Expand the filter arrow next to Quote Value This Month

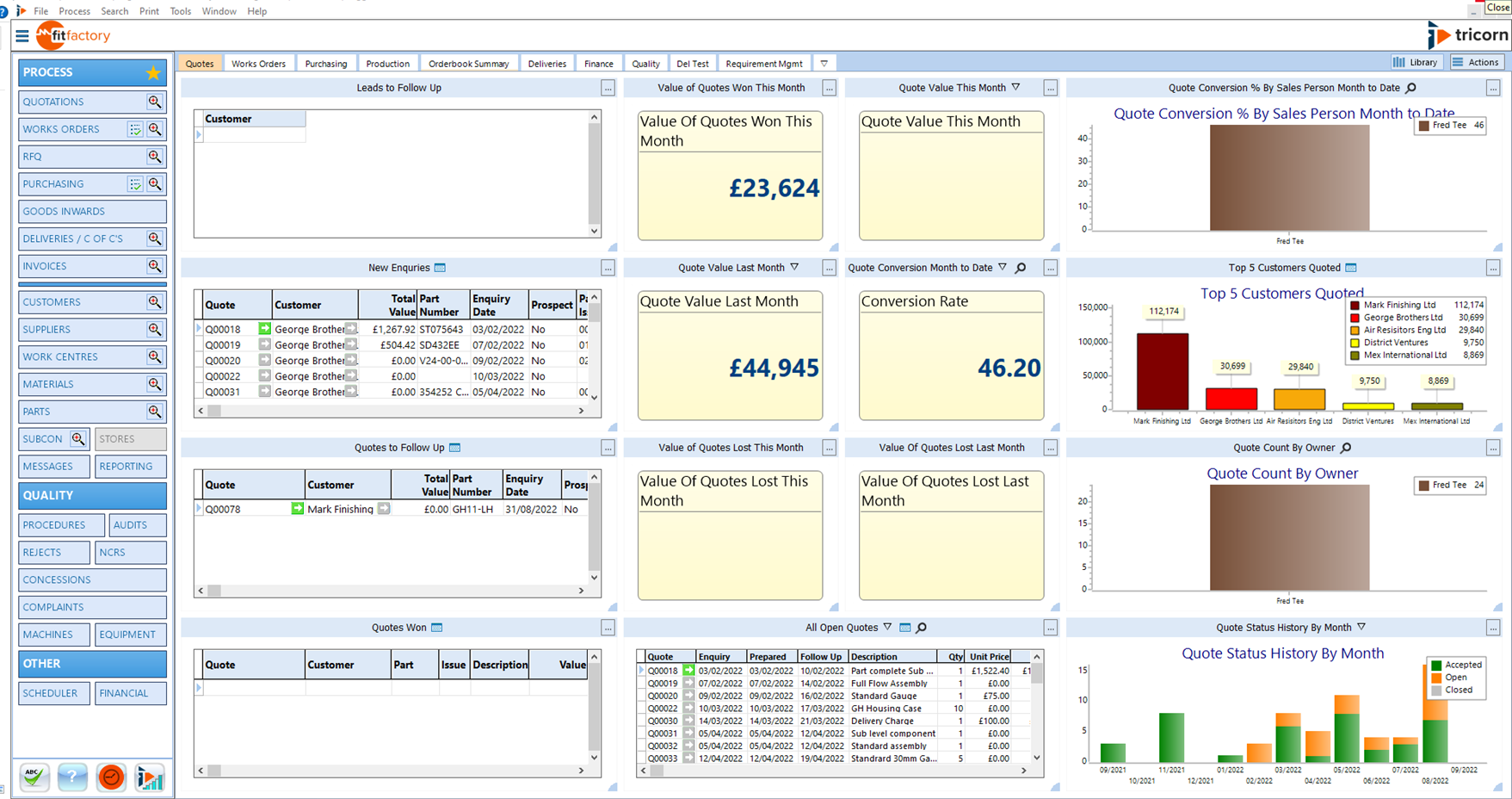(x=1016, y=88)
